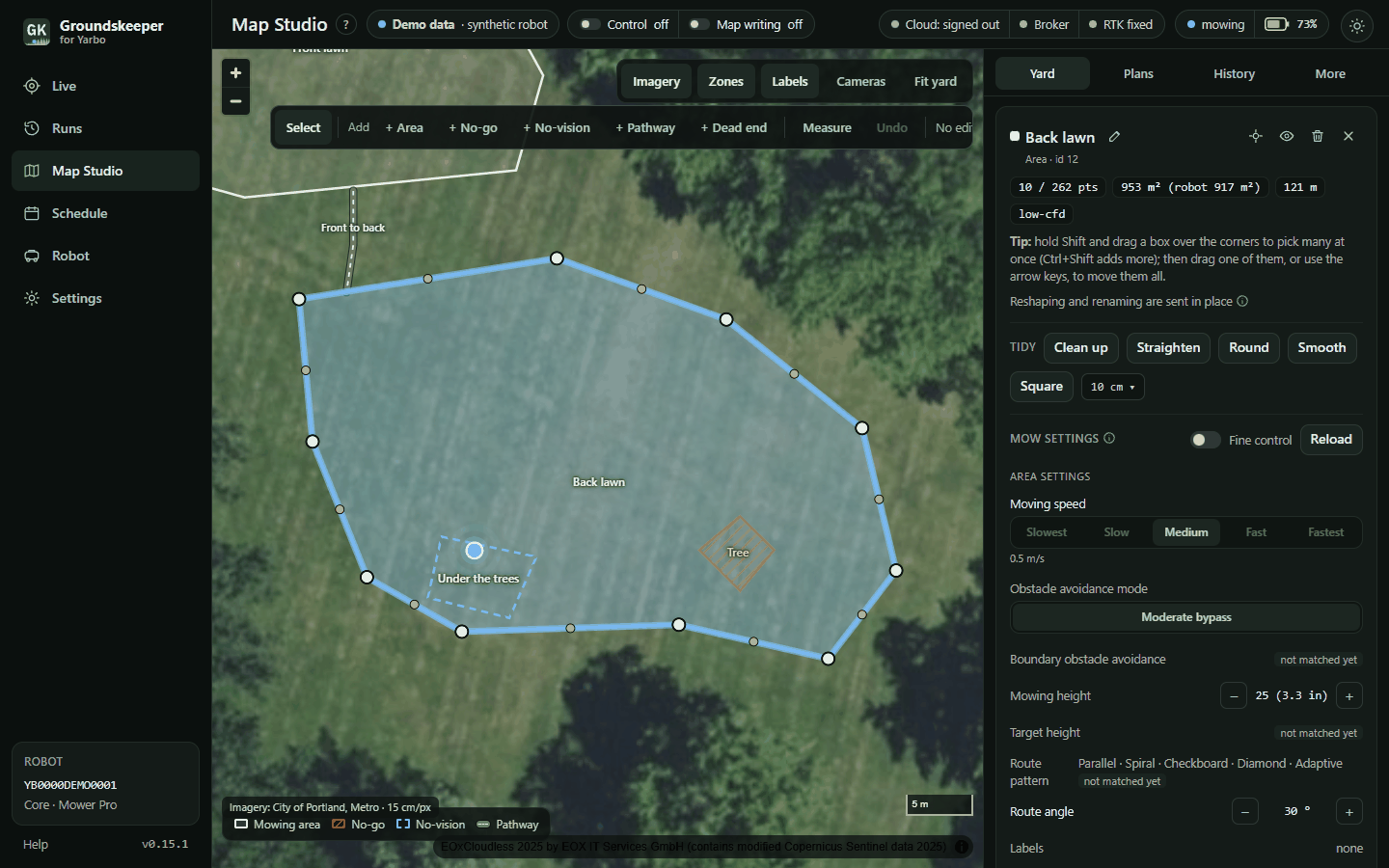Screen dimensions: 1389x868
Task: Choose the Select tool
Action: coord(303,127)
